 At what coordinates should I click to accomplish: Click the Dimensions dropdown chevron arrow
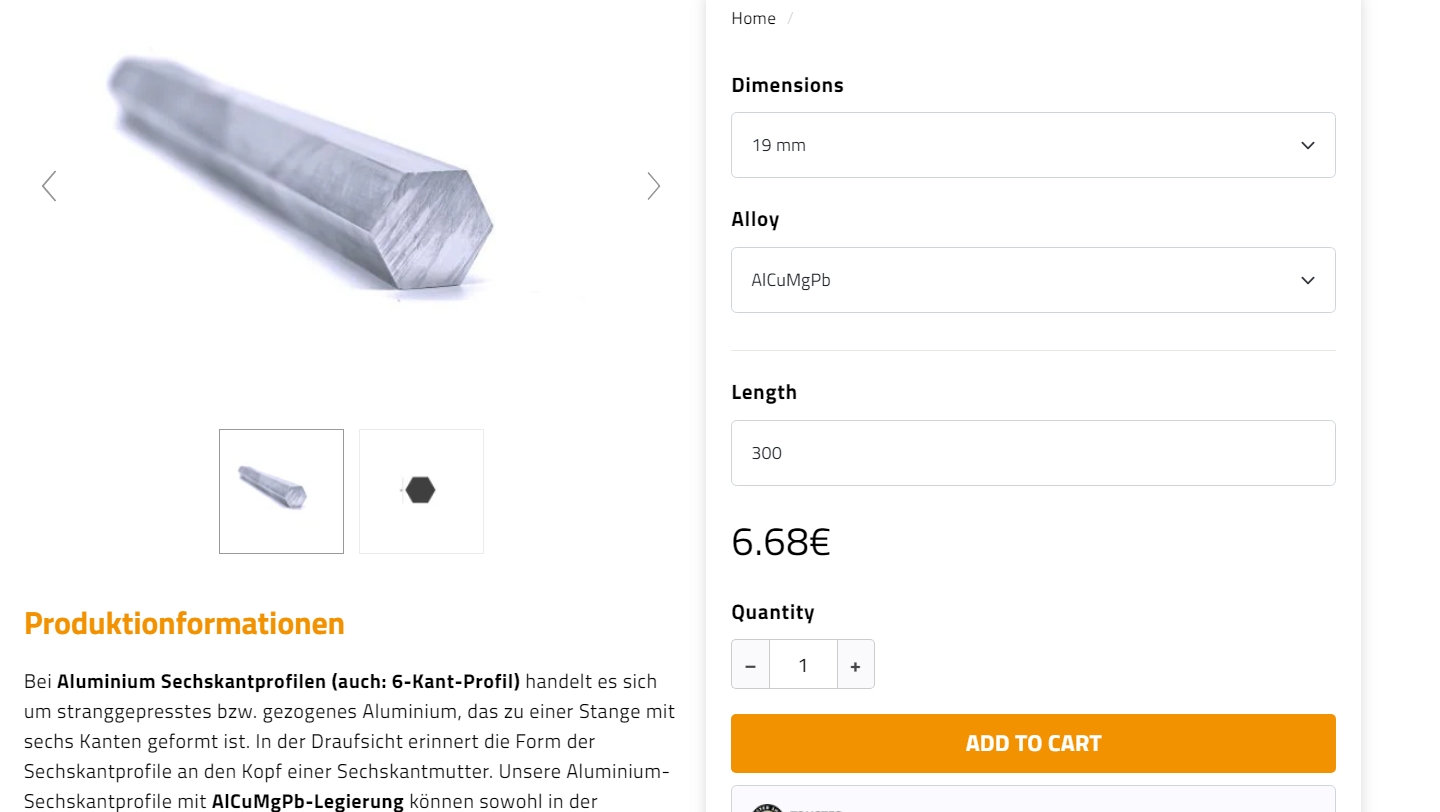[x=1307, y=146]
